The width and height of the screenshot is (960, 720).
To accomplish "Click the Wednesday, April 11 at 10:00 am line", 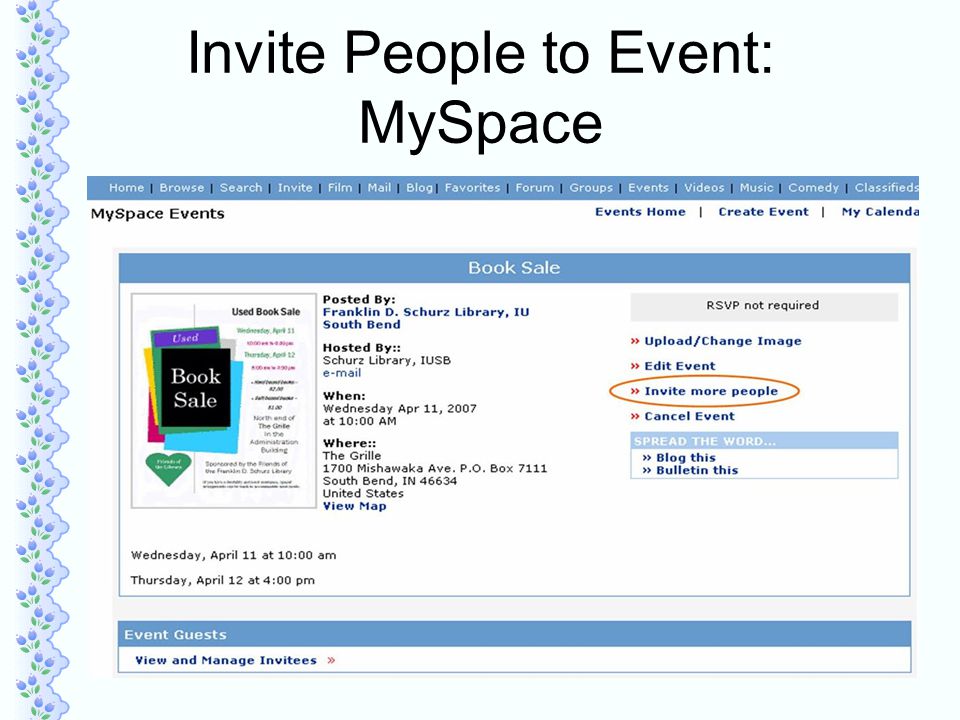I will [233, 555].
